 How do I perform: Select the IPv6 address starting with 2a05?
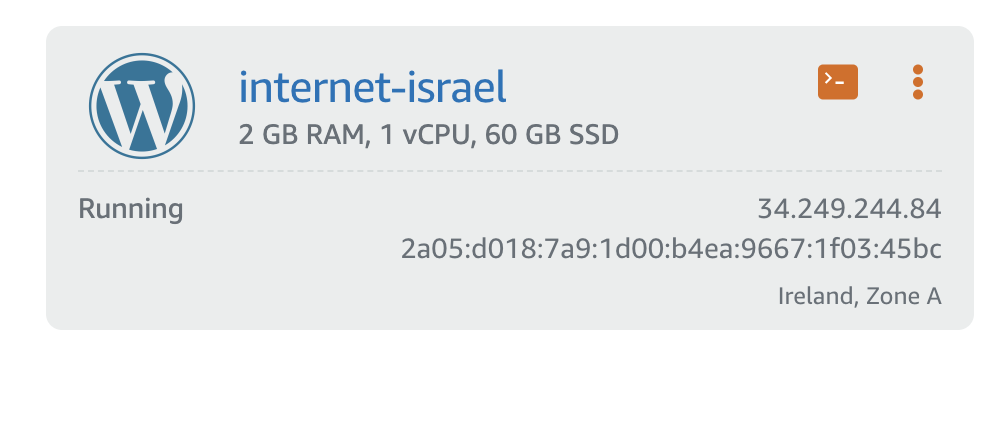pos(671,249)
